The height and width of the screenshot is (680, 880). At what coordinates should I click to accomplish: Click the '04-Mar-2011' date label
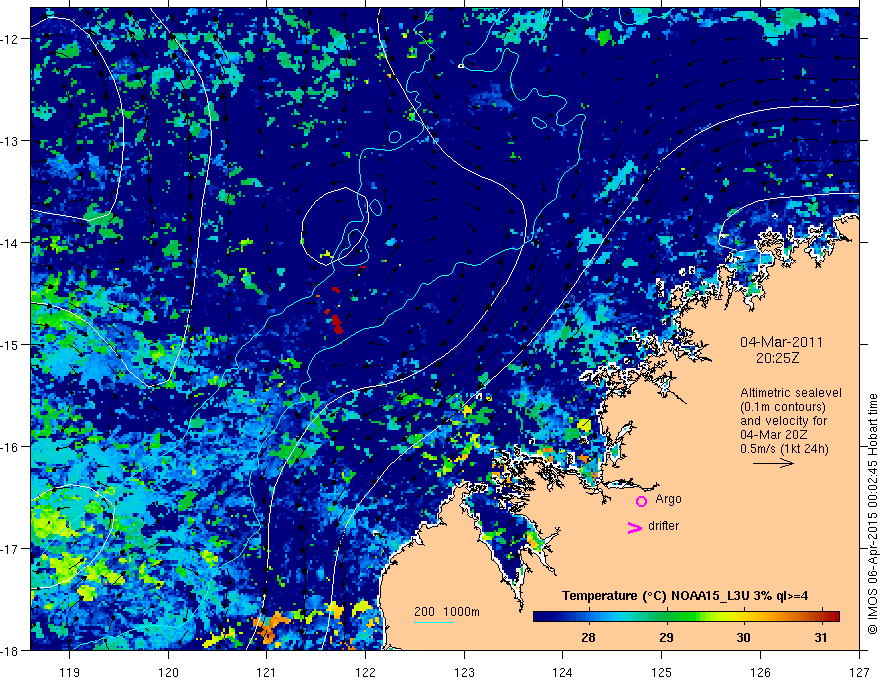coord(781,342)
